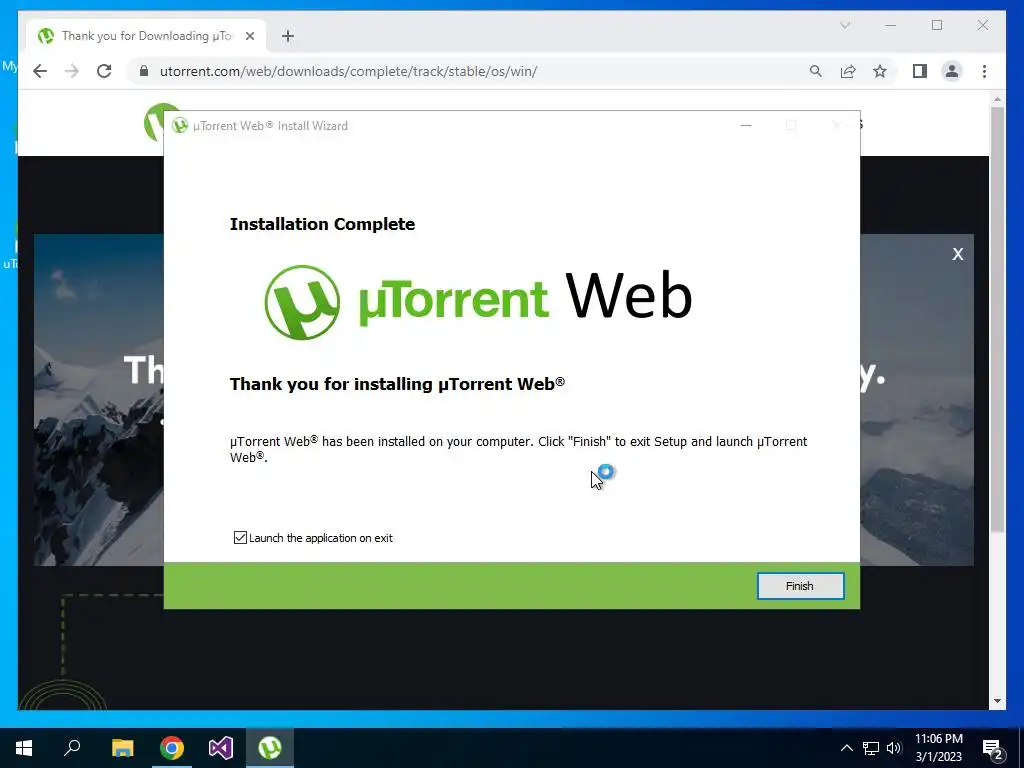Open Chrome three-dot menu
Viewport: 1024px width, 768px height.
[x=984, y=71]
